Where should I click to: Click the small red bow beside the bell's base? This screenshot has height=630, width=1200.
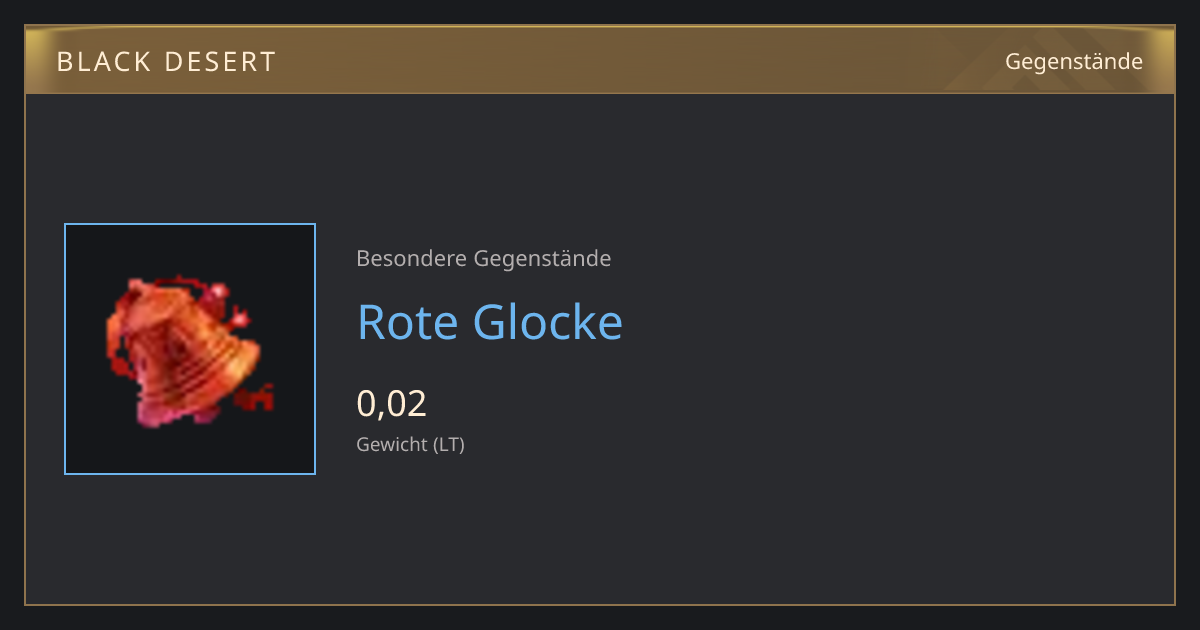(256, 397)
